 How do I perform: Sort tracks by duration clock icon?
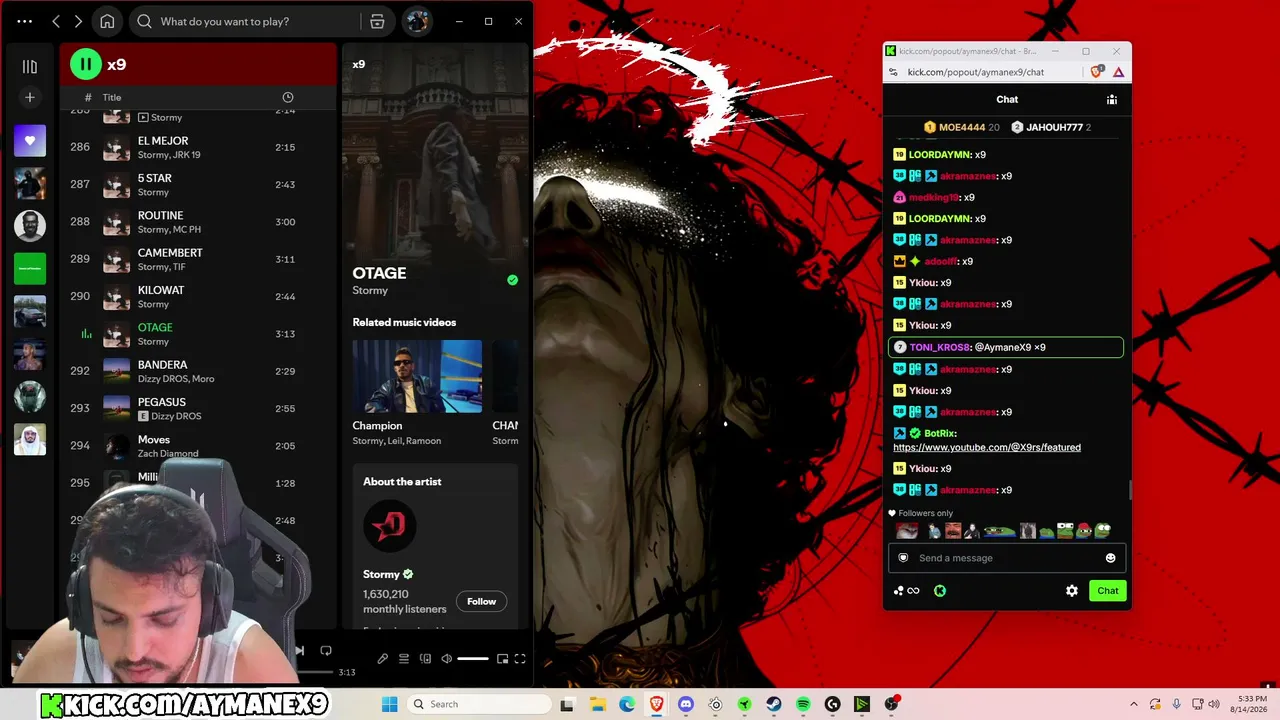tap(288, 97)
